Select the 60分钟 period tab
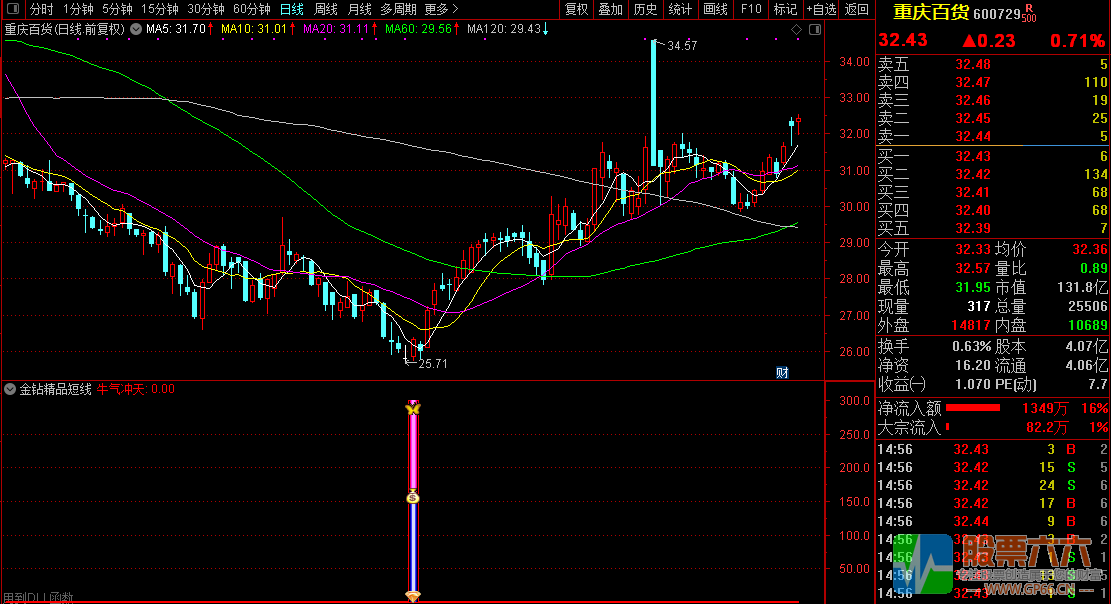1111x604 pixels. pos(252,9)
